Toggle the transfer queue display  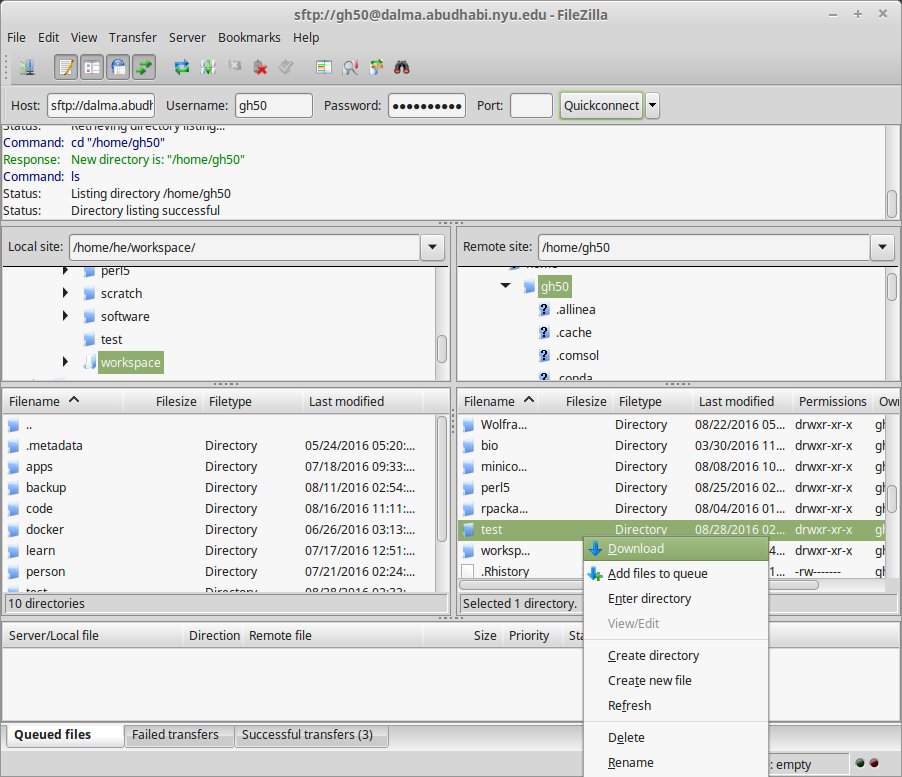click(144, 67)
